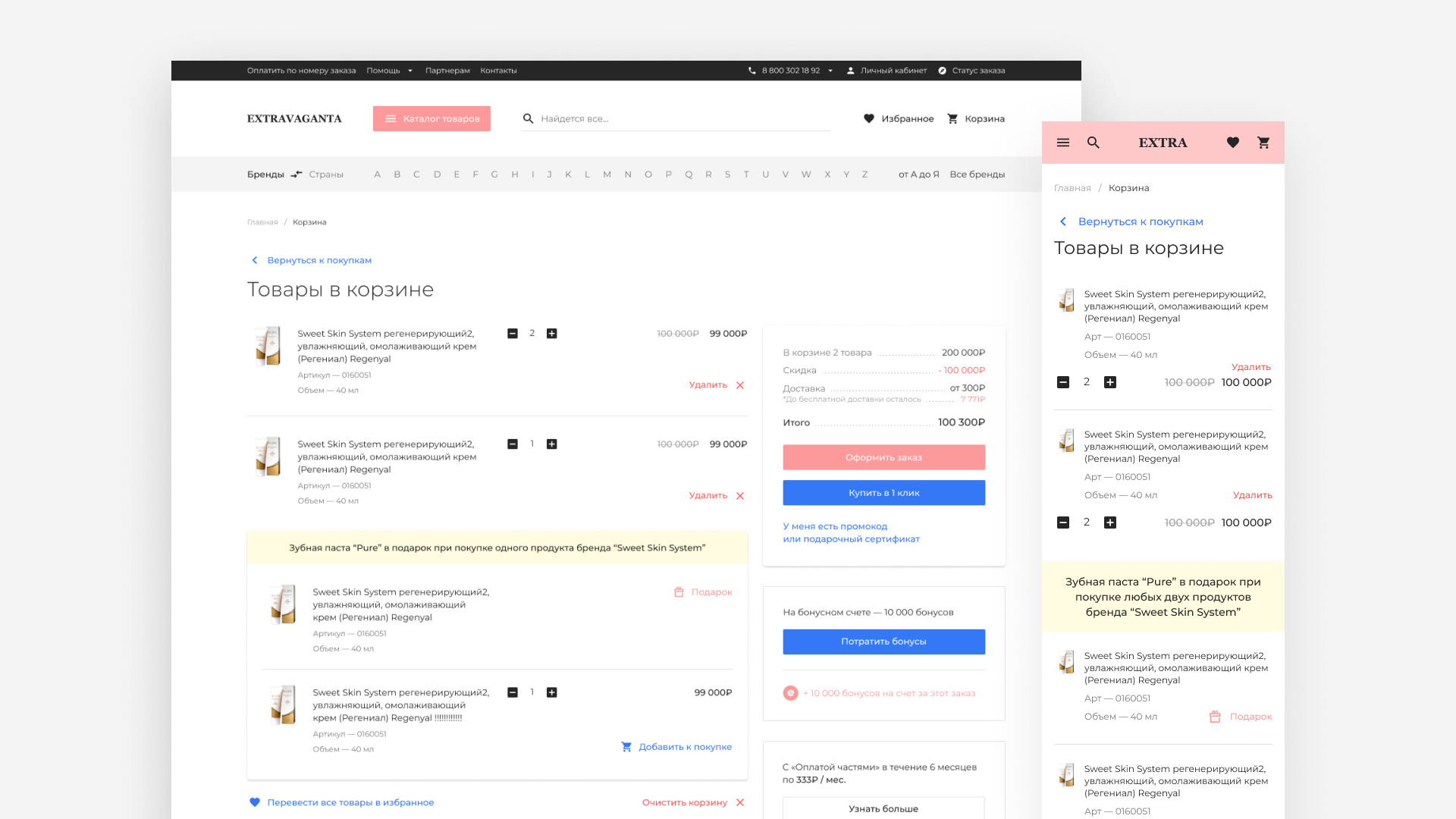Click Перевести все товары в избранное heart
1456x819 pixels.
[255, 802]
